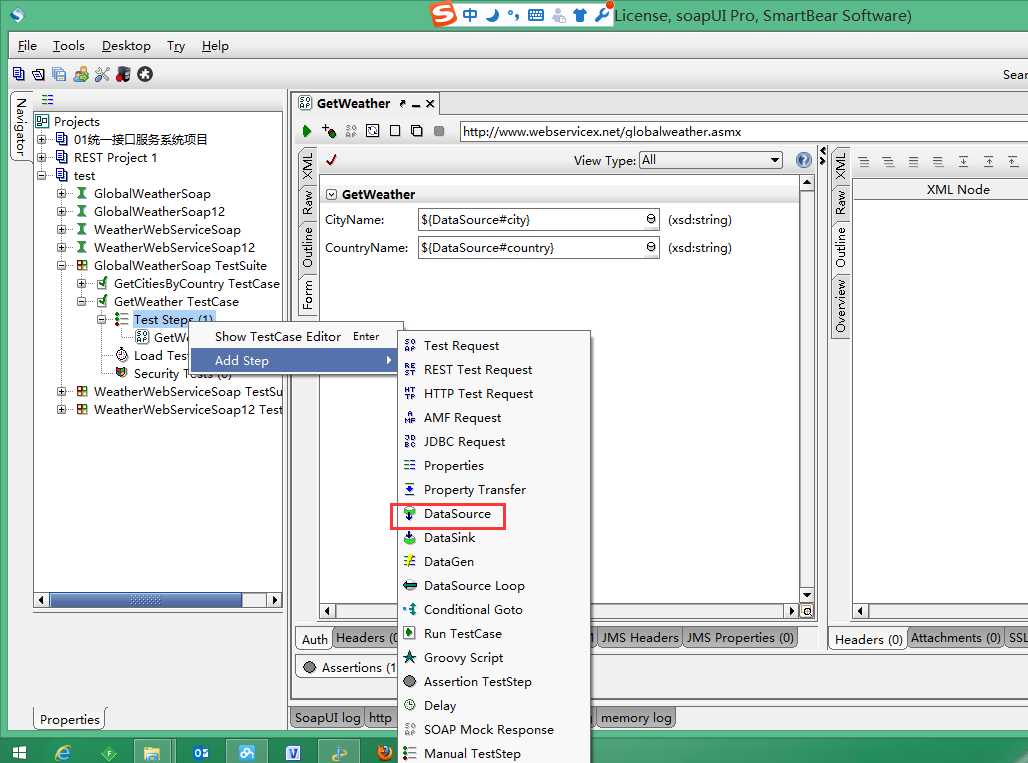Expand the REST Project 1 node
The width and height of the screenshot is (1028, 763).
click(42, 157)
